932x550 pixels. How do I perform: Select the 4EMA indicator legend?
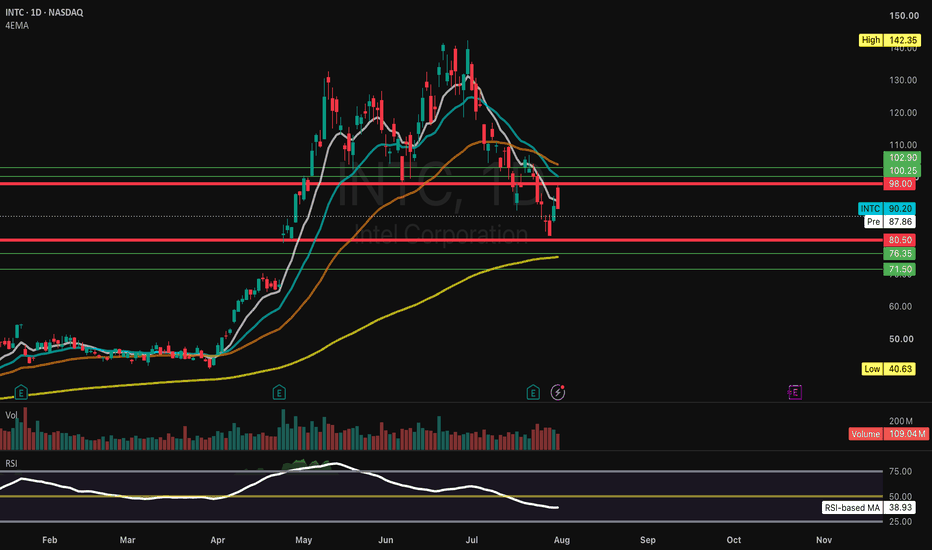[17, 26]
